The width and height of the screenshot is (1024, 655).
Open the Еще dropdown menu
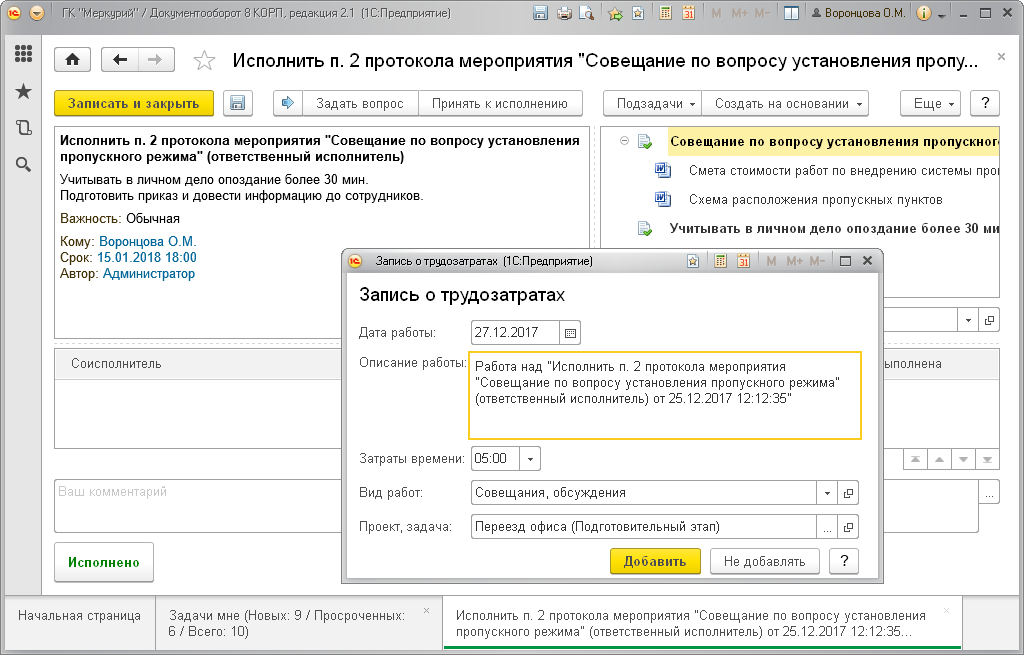click(x=931, y=103)
